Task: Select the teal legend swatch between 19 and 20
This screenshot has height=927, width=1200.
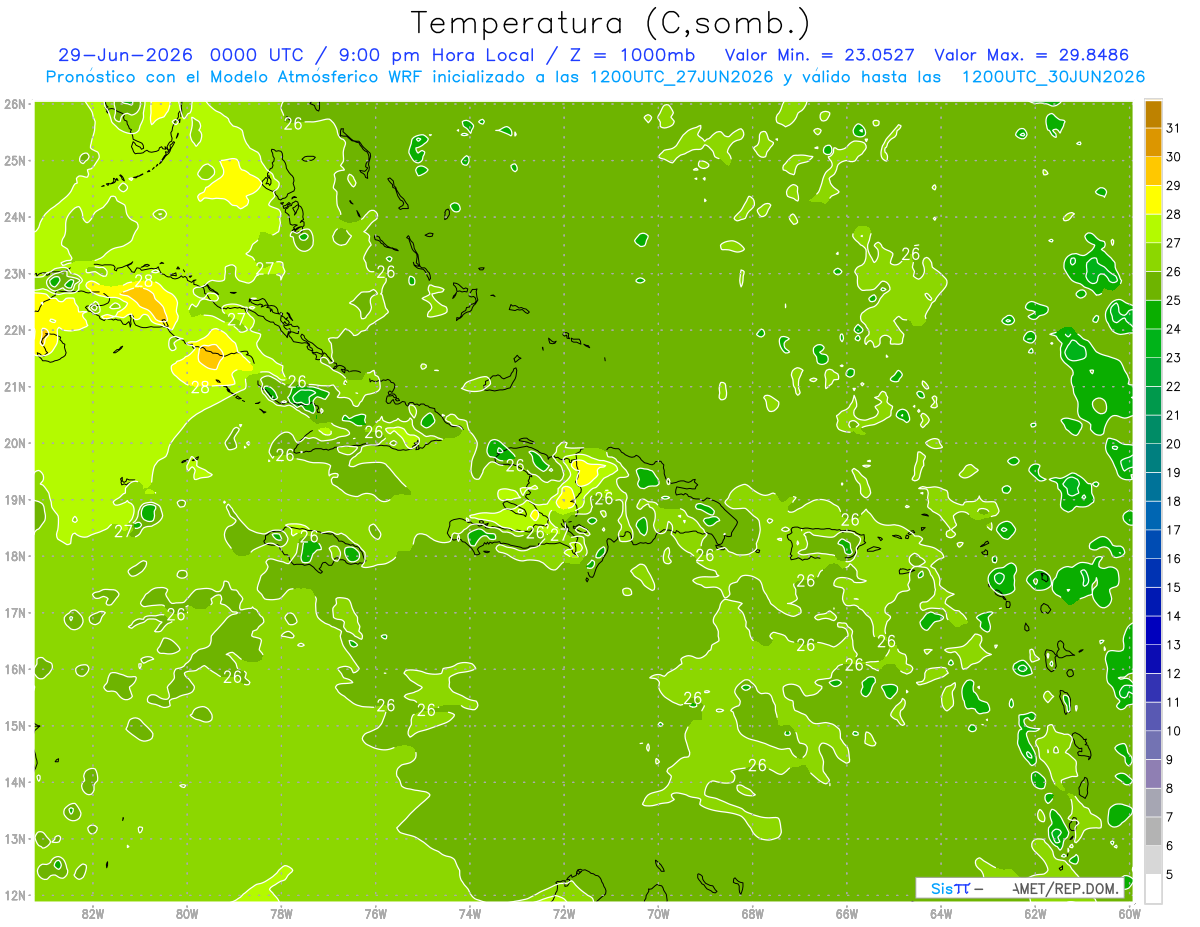Action: pyautogui.click(x=1154, y=458)
